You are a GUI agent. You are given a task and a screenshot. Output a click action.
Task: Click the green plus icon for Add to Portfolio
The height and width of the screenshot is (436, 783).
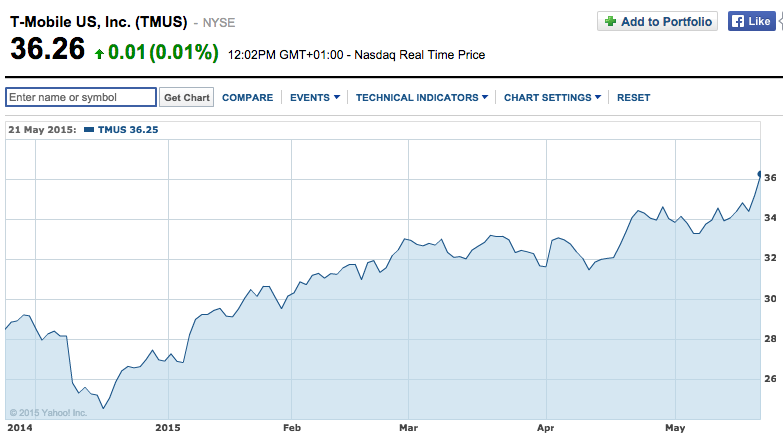coord(610,21)
